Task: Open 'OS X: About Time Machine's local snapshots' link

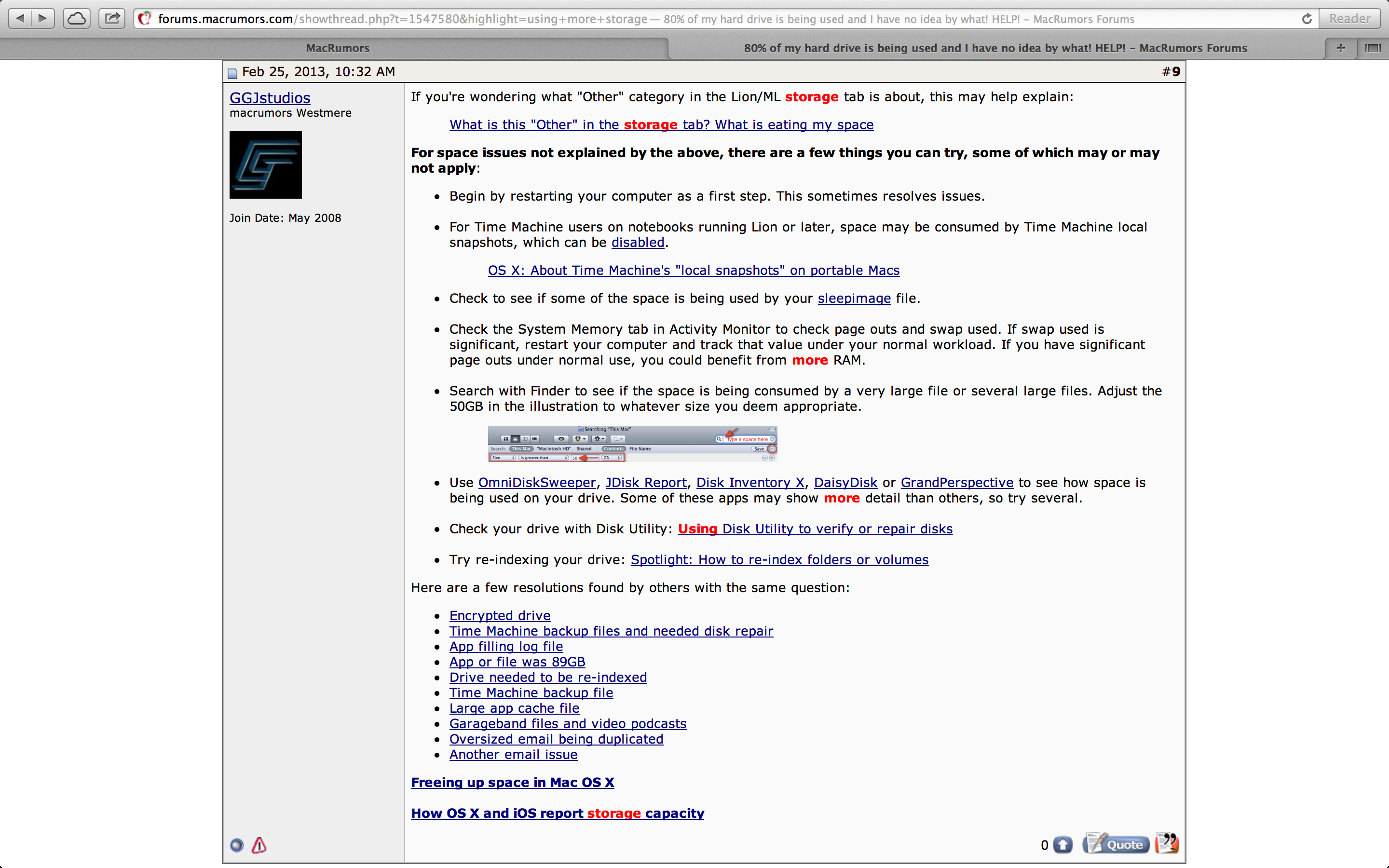Action: (x=694, y=271)
